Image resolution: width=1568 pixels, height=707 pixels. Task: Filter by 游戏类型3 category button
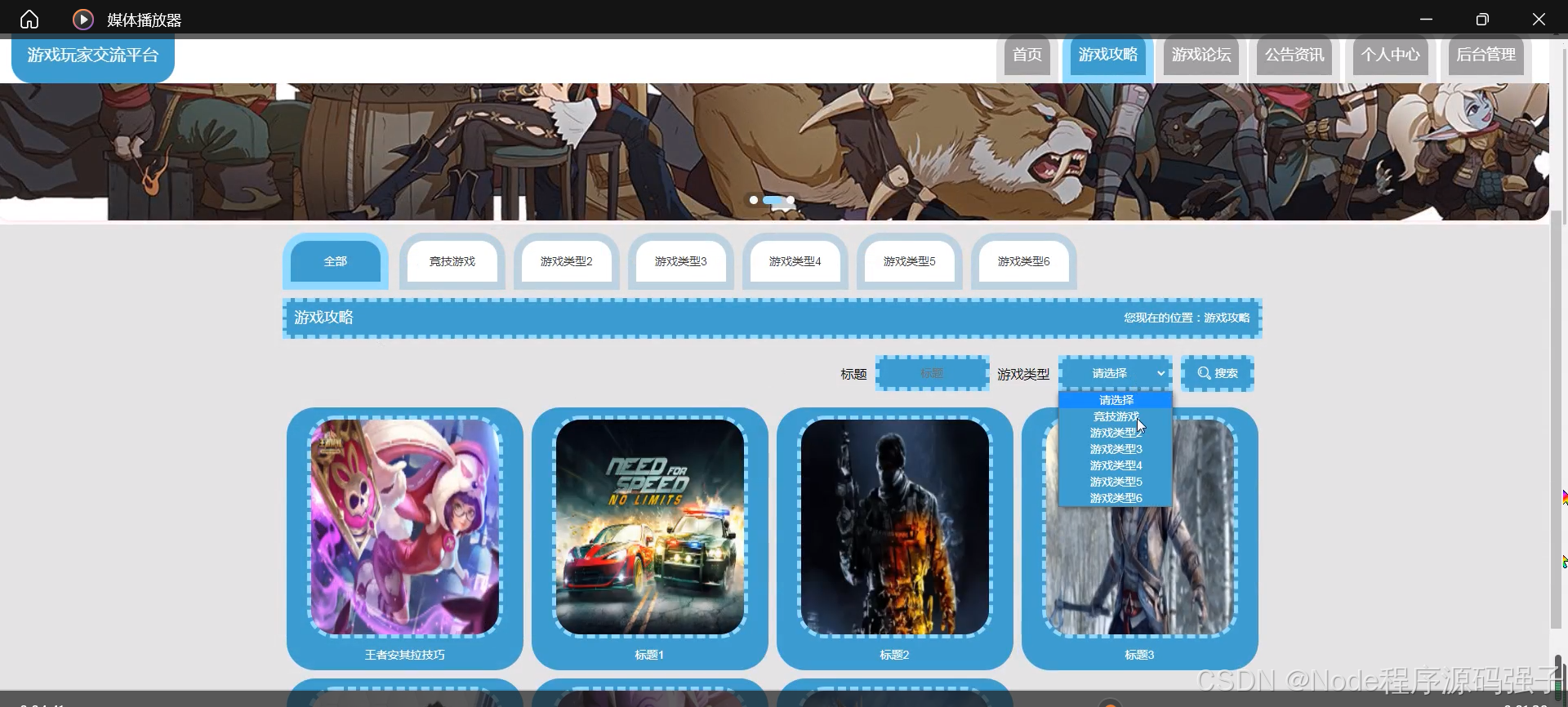[681, 261]
